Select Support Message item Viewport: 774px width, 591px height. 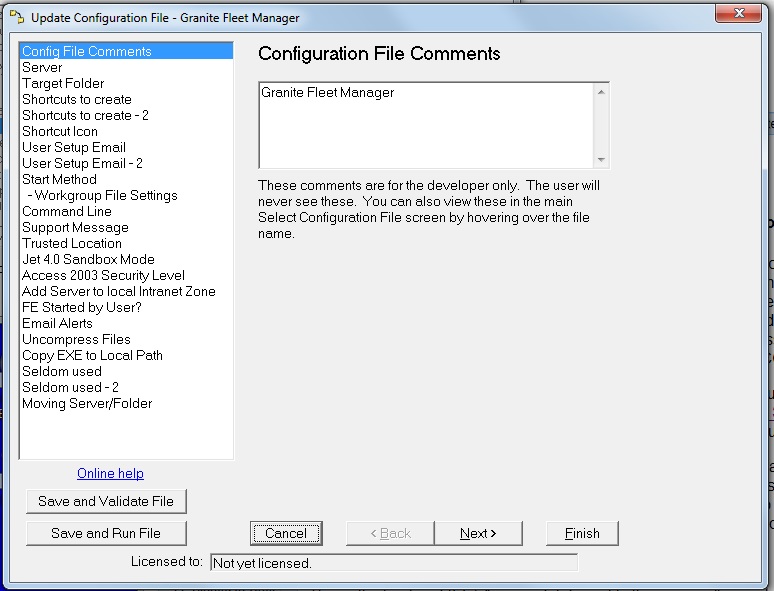pos(126,227)
